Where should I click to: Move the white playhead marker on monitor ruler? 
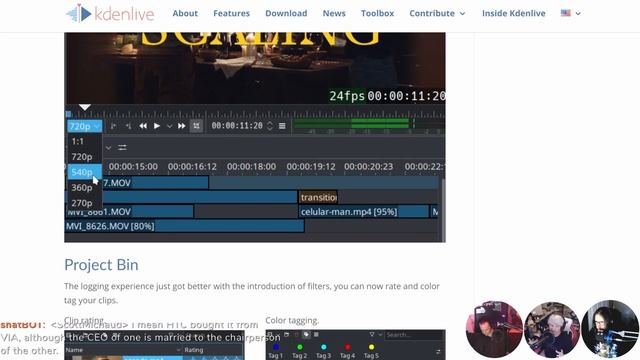pyautogui.click(x=84, y=107)
